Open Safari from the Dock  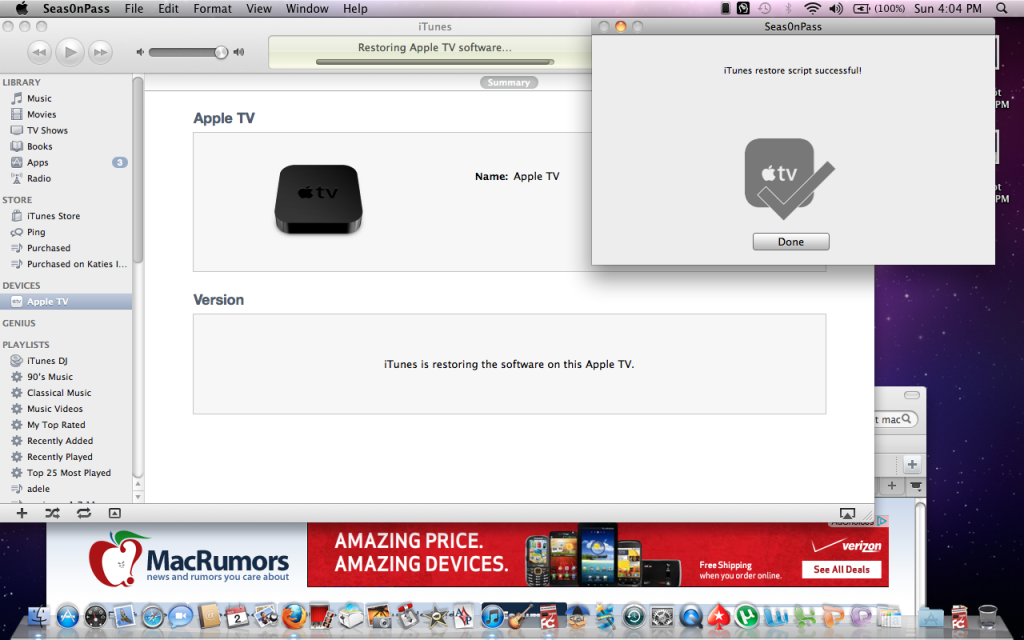coord(153,616)
